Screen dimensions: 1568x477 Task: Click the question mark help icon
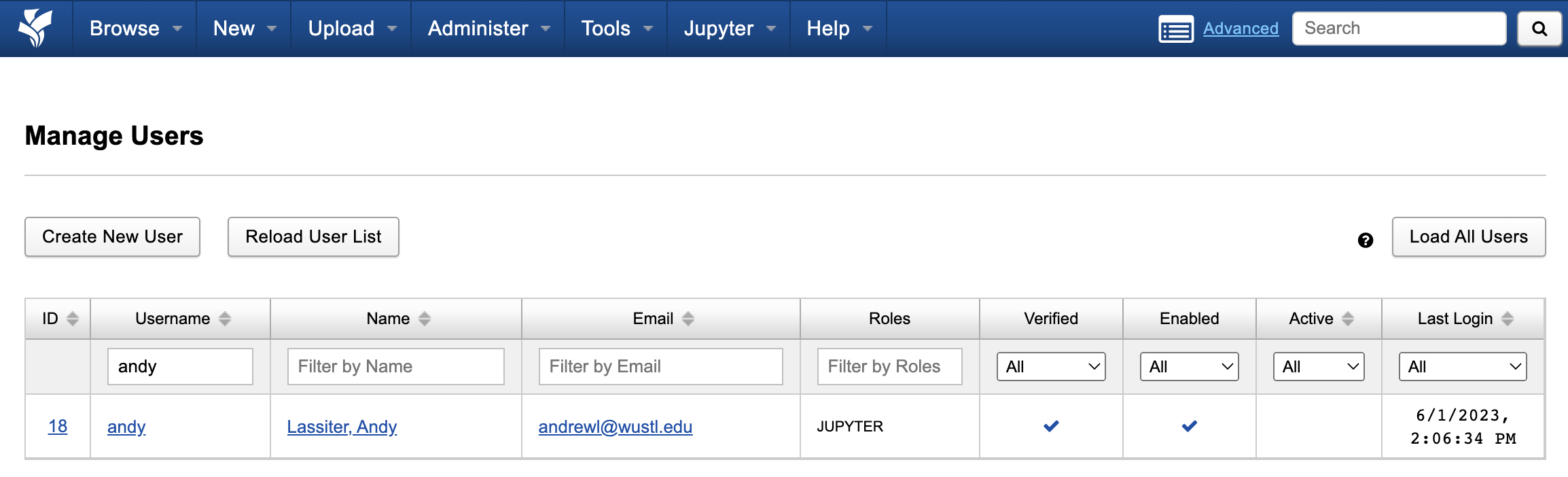[1365, 240]
